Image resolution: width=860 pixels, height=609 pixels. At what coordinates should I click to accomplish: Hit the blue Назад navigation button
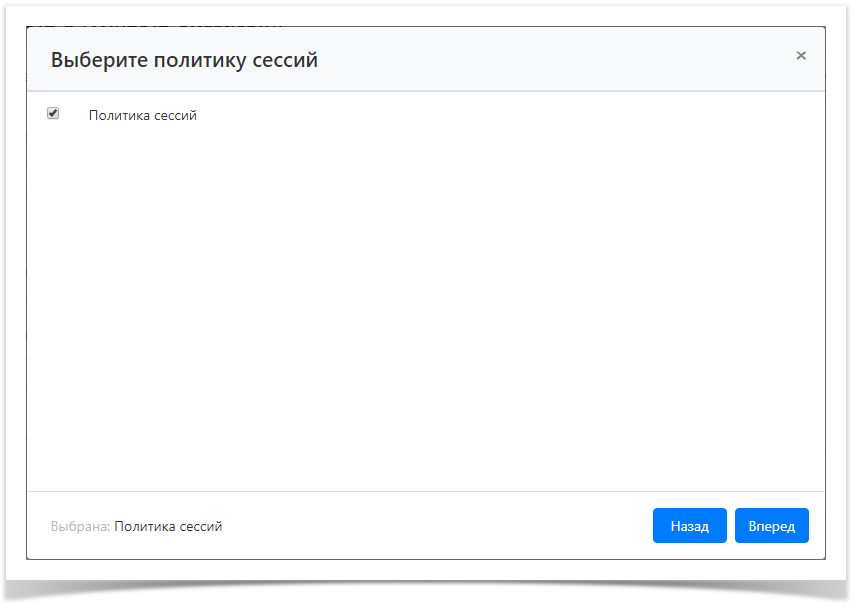689,526
